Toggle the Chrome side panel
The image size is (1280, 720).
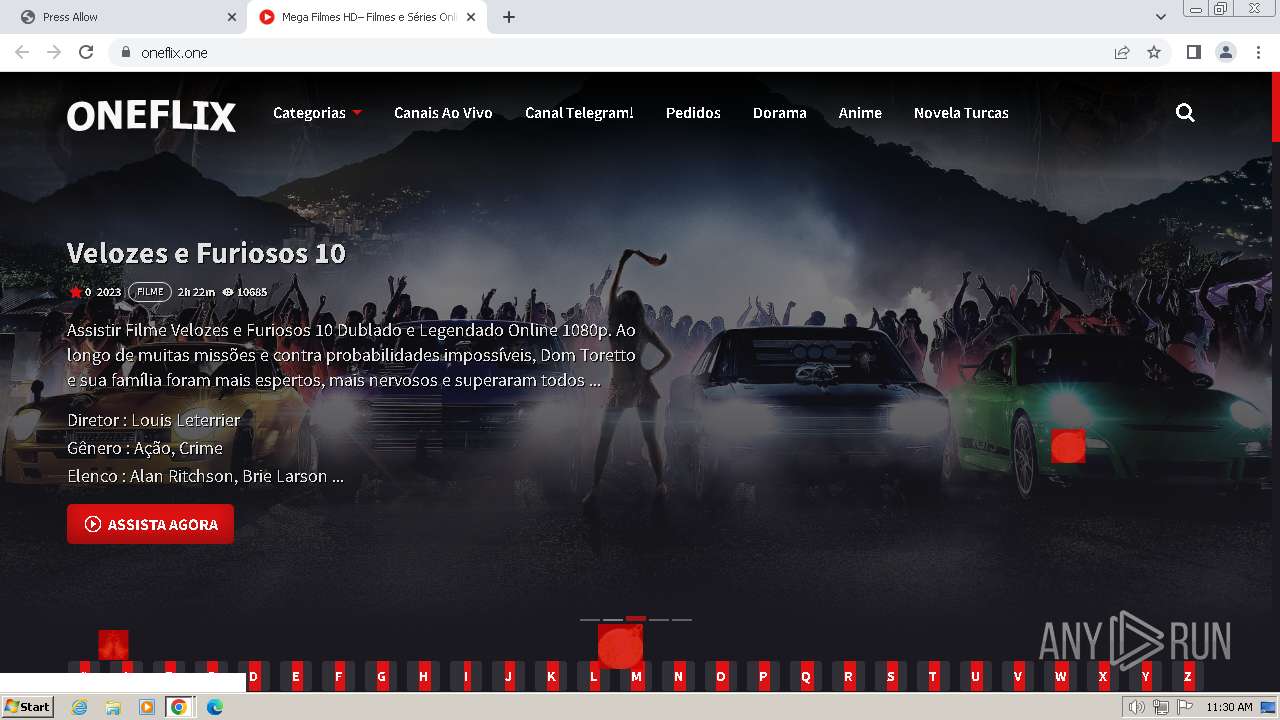click(x=1193, y=52)
